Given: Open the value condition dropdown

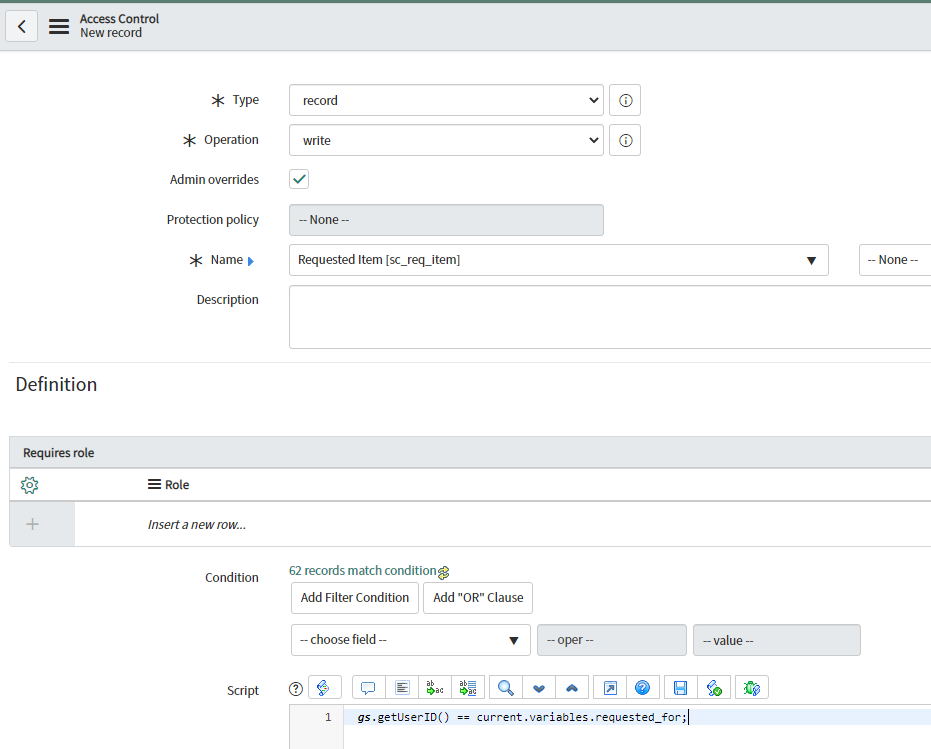Looking at the screenshot, I should click(777, 640).
